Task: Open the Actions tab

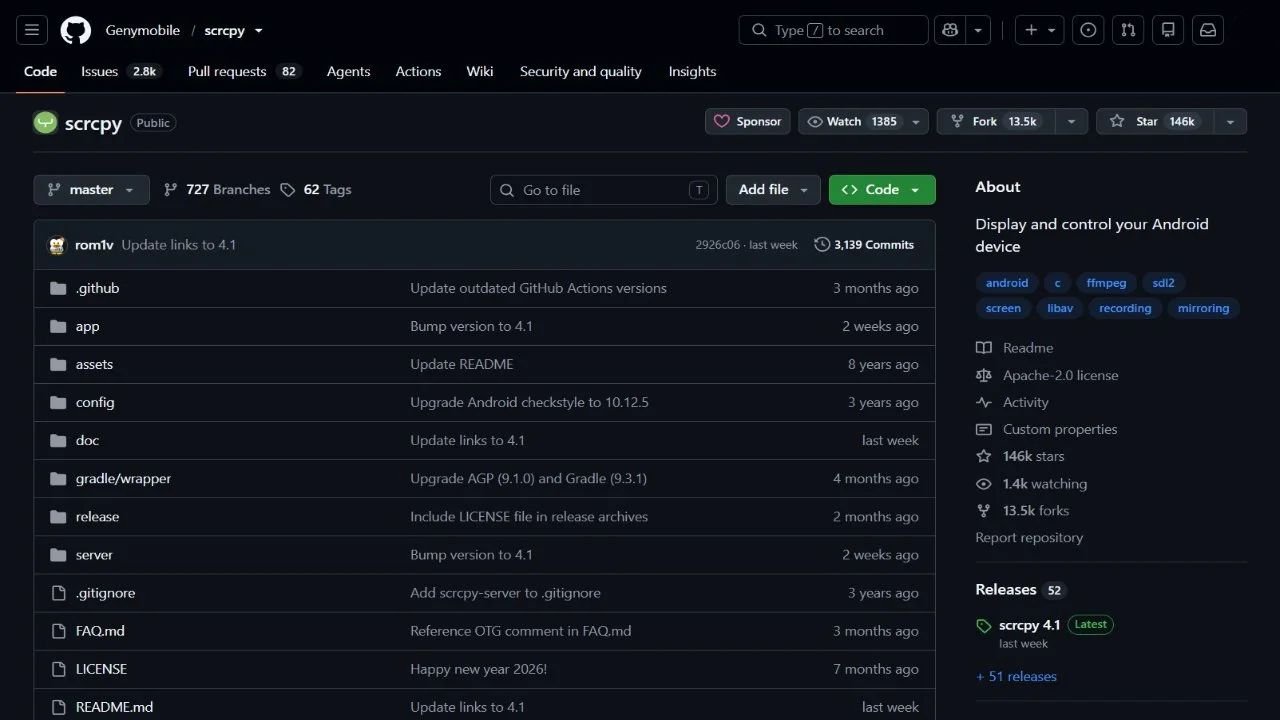Action: coord(418,72)
